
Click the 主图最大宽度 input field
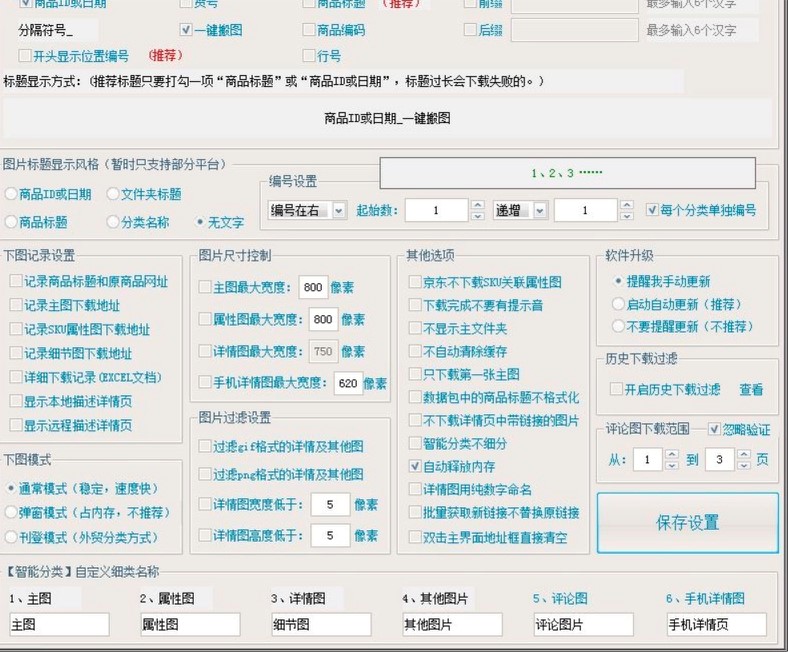(x=313, y=288)
